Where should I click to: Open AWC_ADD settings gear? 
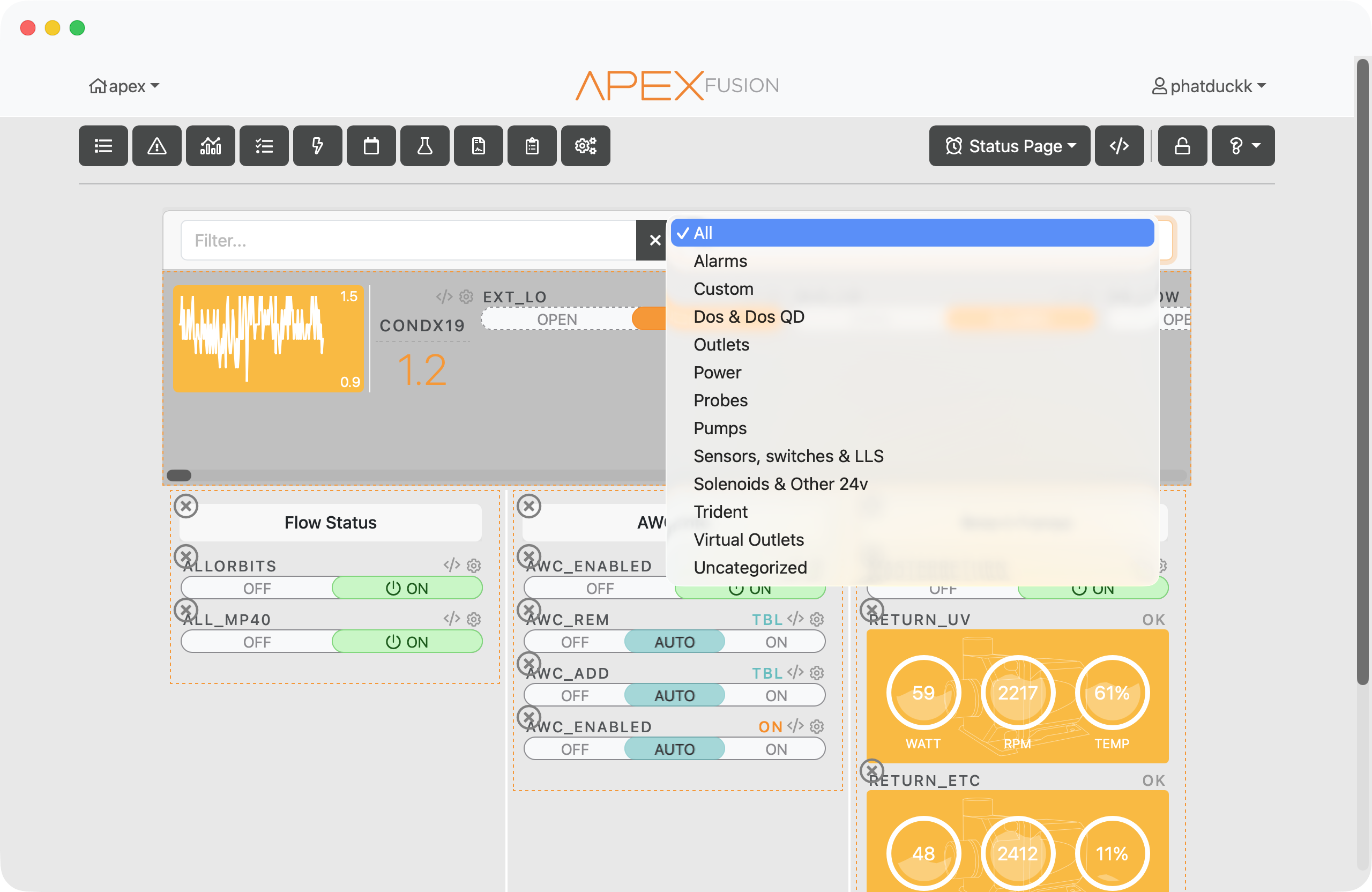tap(817, 673)
